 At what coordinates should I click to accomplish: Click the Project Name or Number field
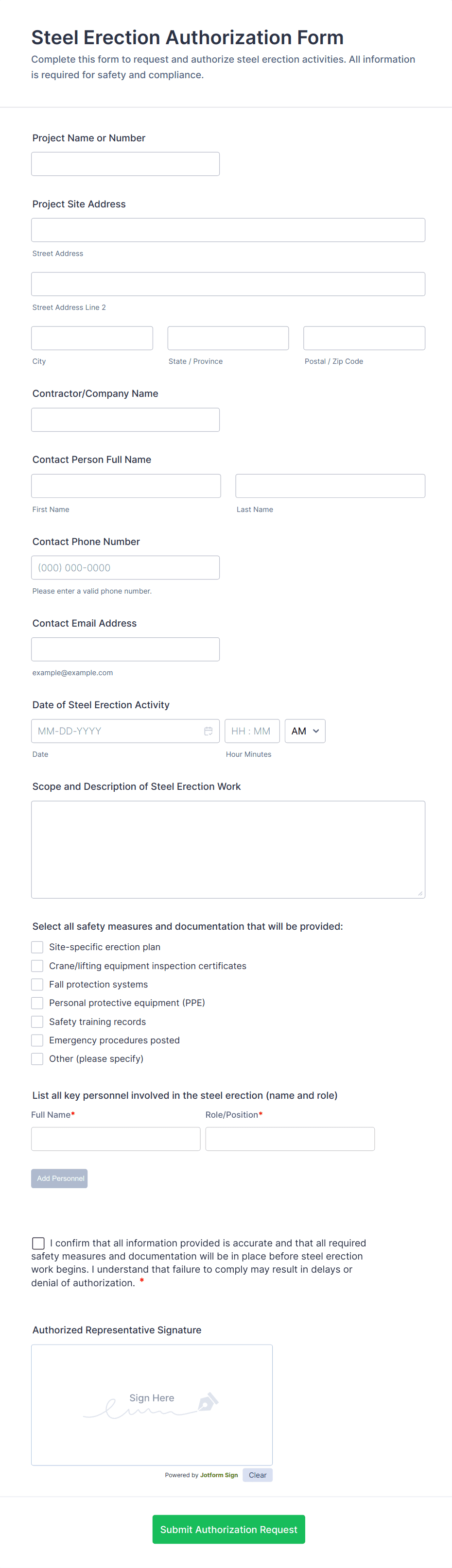pyautogui.click(x=125, y=163)
